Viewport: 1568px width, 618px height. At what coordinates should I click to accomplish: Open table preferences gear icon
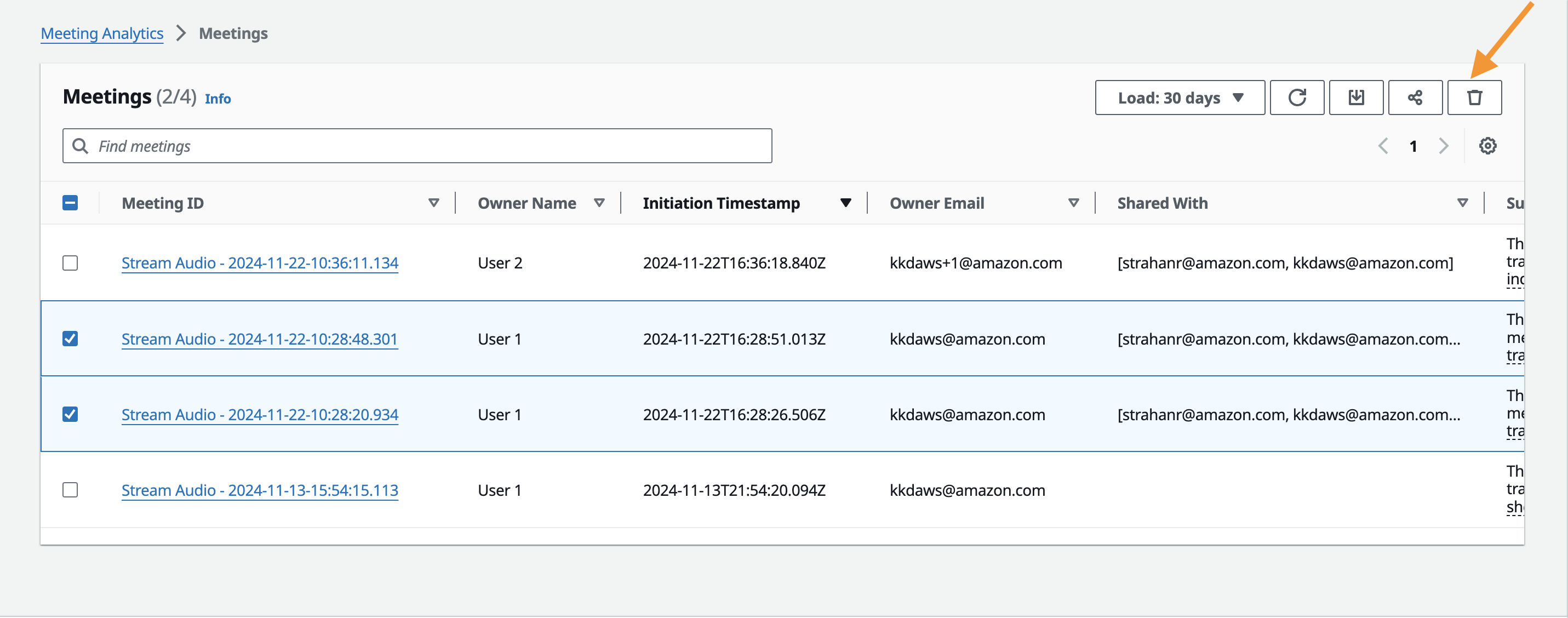(x=1487, y=146)
